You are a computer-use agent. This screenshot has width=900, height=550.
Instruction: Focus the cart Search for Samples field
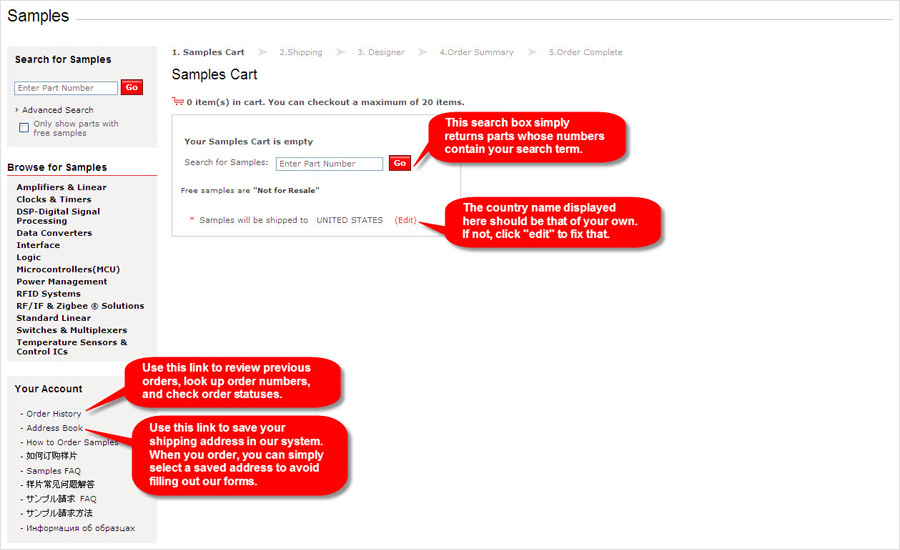329,164
